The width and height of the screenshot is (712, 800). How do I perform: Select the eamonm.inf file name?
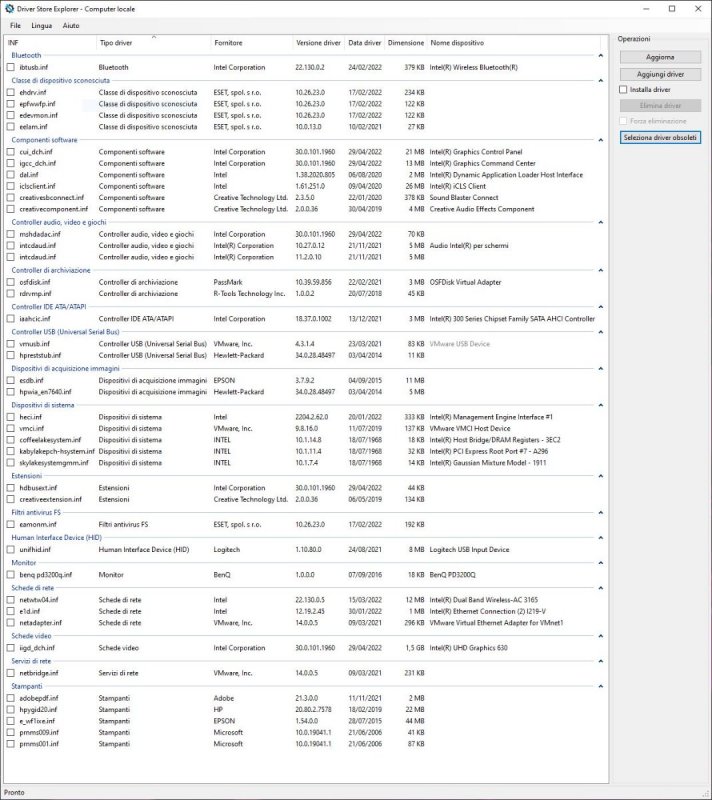(x=38, y=524)
